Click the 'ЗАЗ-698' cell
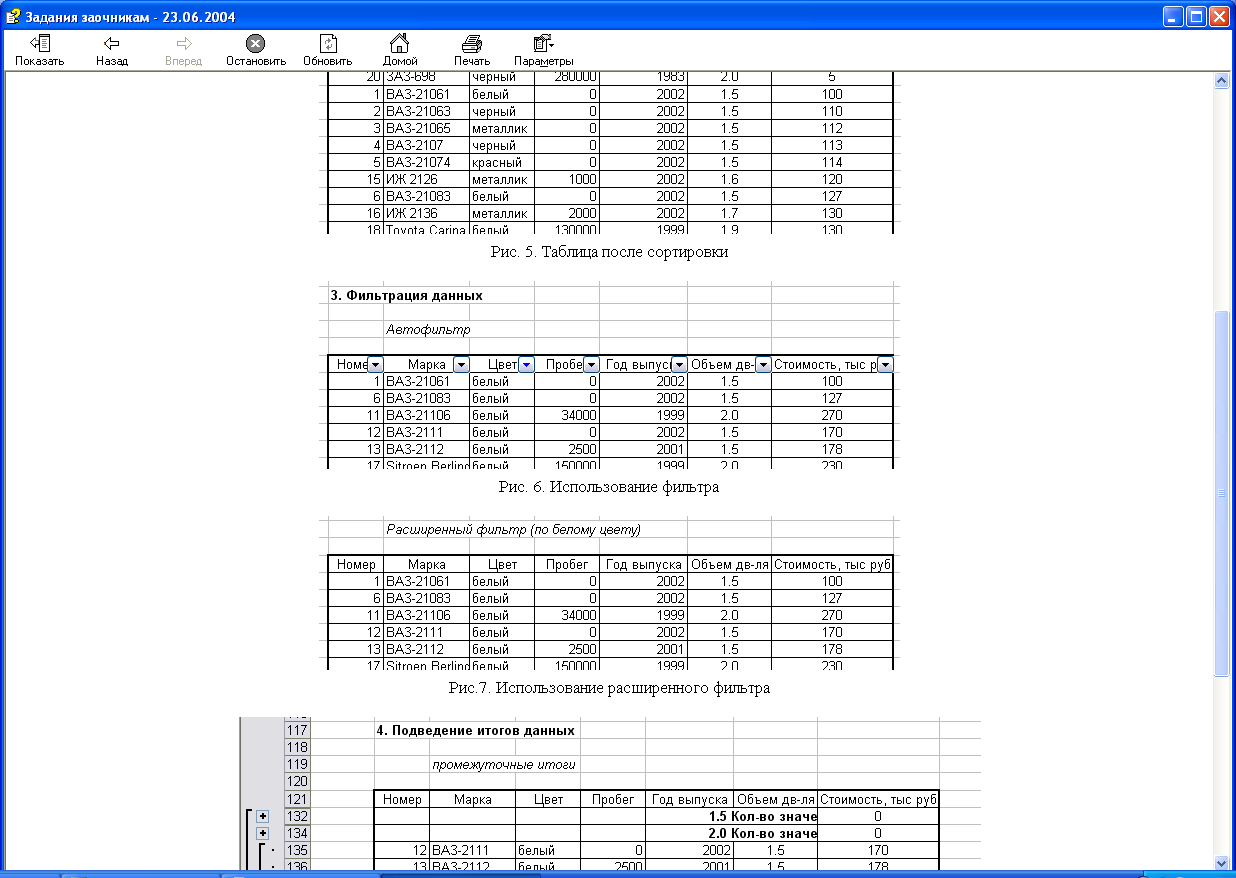The height and width of the screenshot is (878, 1236). click(427, 77)
